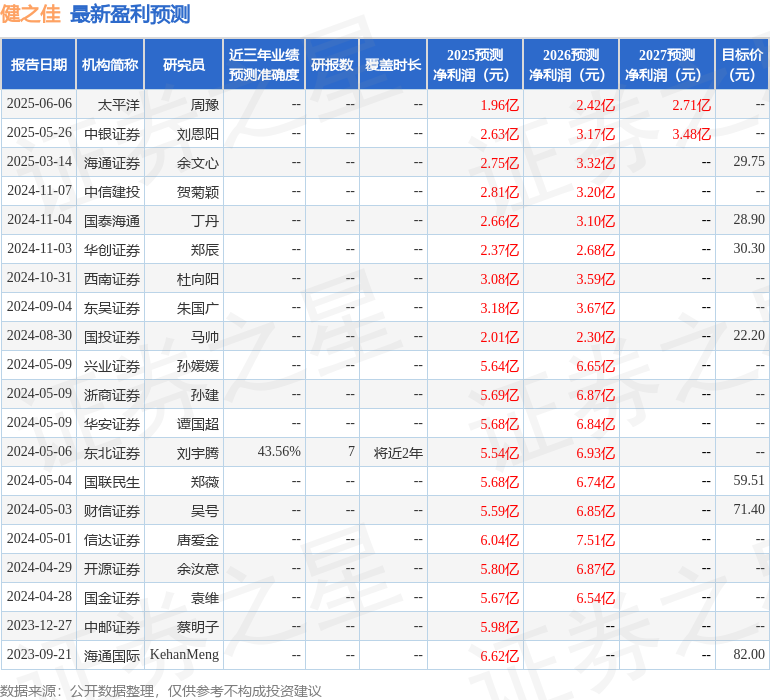This screenshot has width=770, height=700.
Task: Click the 2026预测净利润 column header
Action: coord(571,64)
